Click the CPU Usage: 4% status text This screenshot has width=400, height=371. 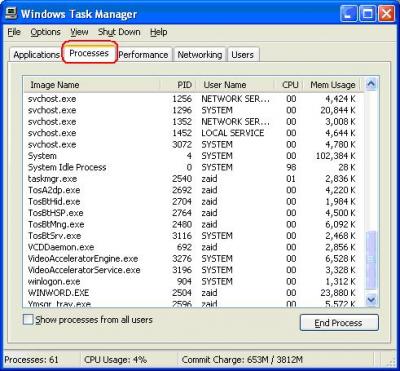(x=115, y=360)
